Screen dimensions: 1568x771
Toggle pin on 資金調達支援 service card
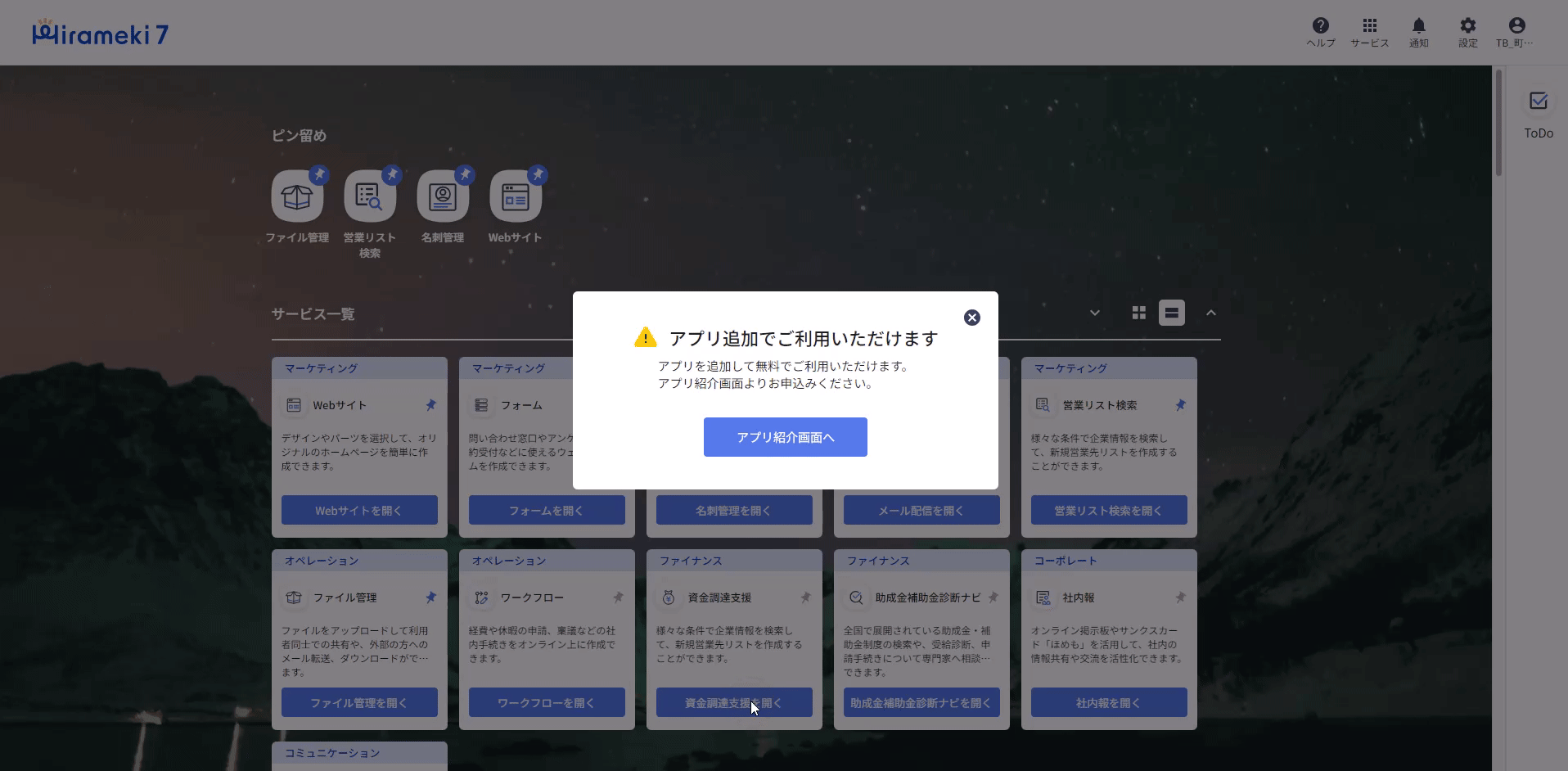point(805,597)
